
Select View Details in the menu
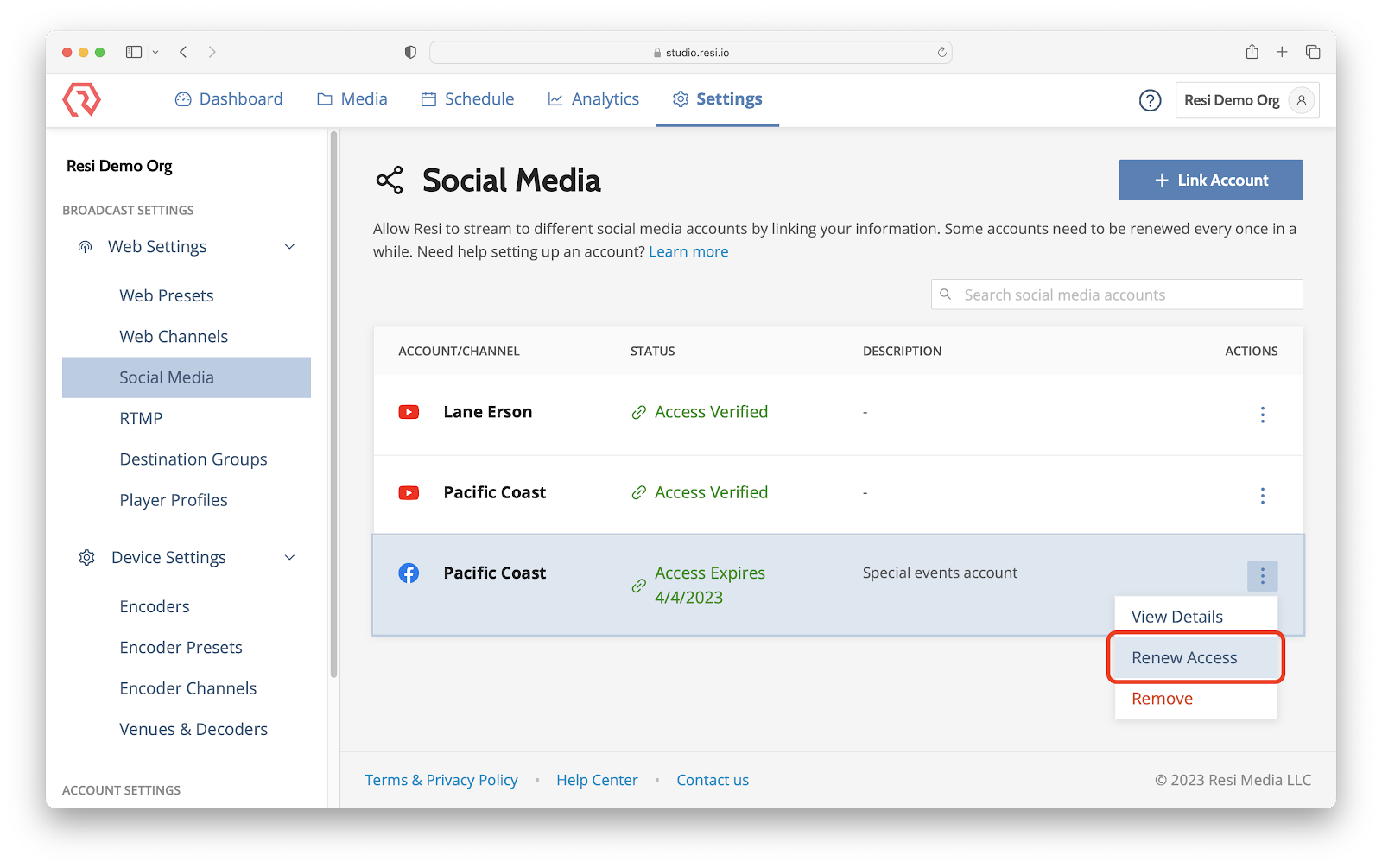1196,617
